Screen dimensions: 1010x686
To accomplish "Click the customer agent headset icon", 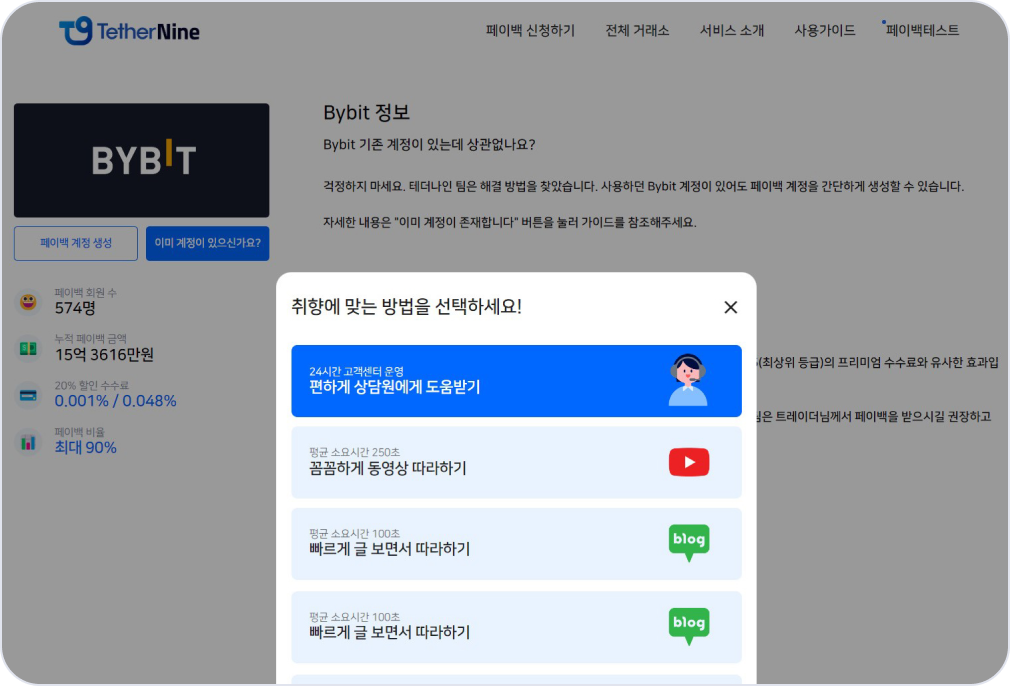I will click(688, 380).
